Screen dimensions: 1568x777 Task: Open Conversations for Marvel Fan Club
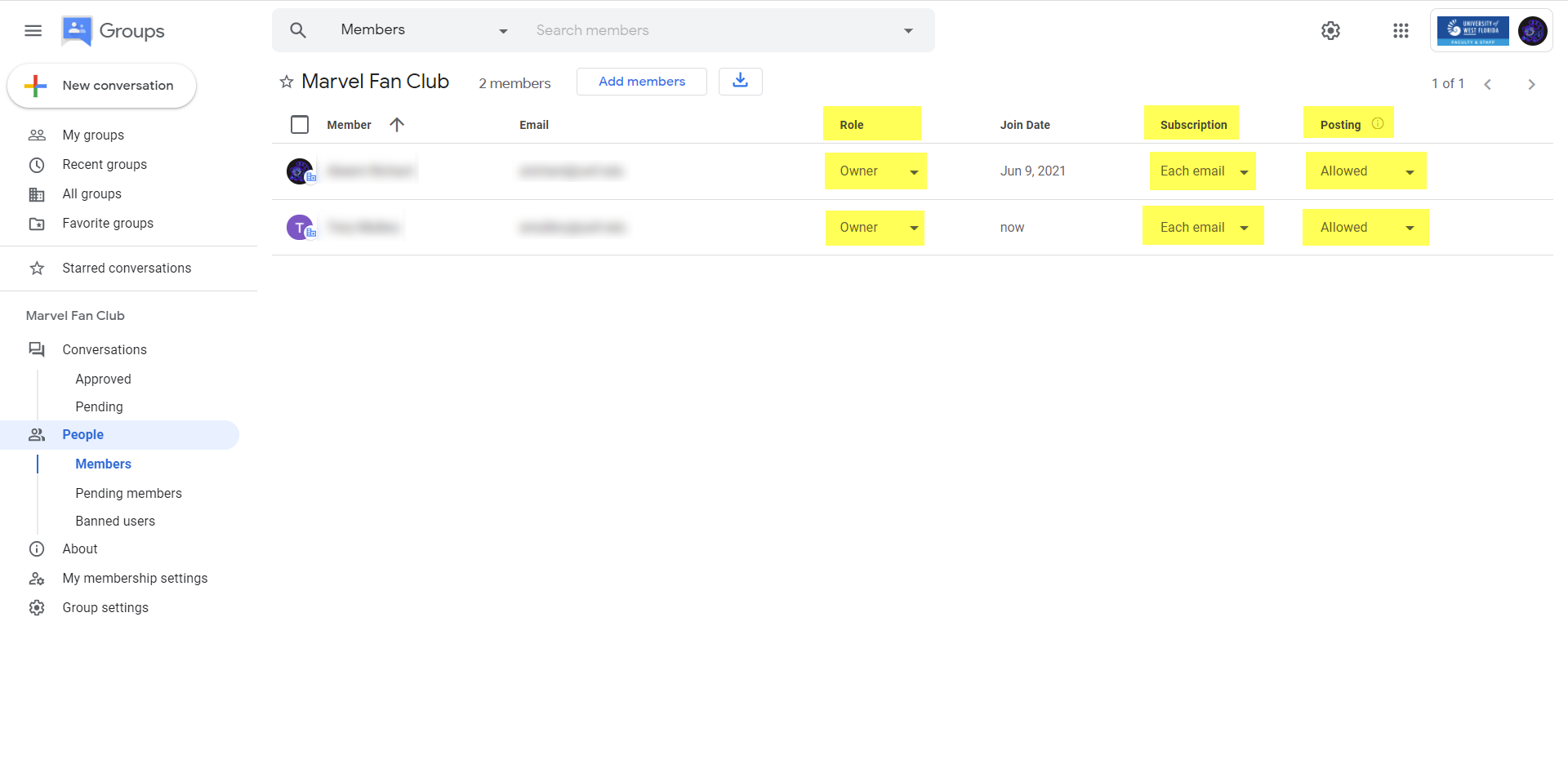pos(105,350)
